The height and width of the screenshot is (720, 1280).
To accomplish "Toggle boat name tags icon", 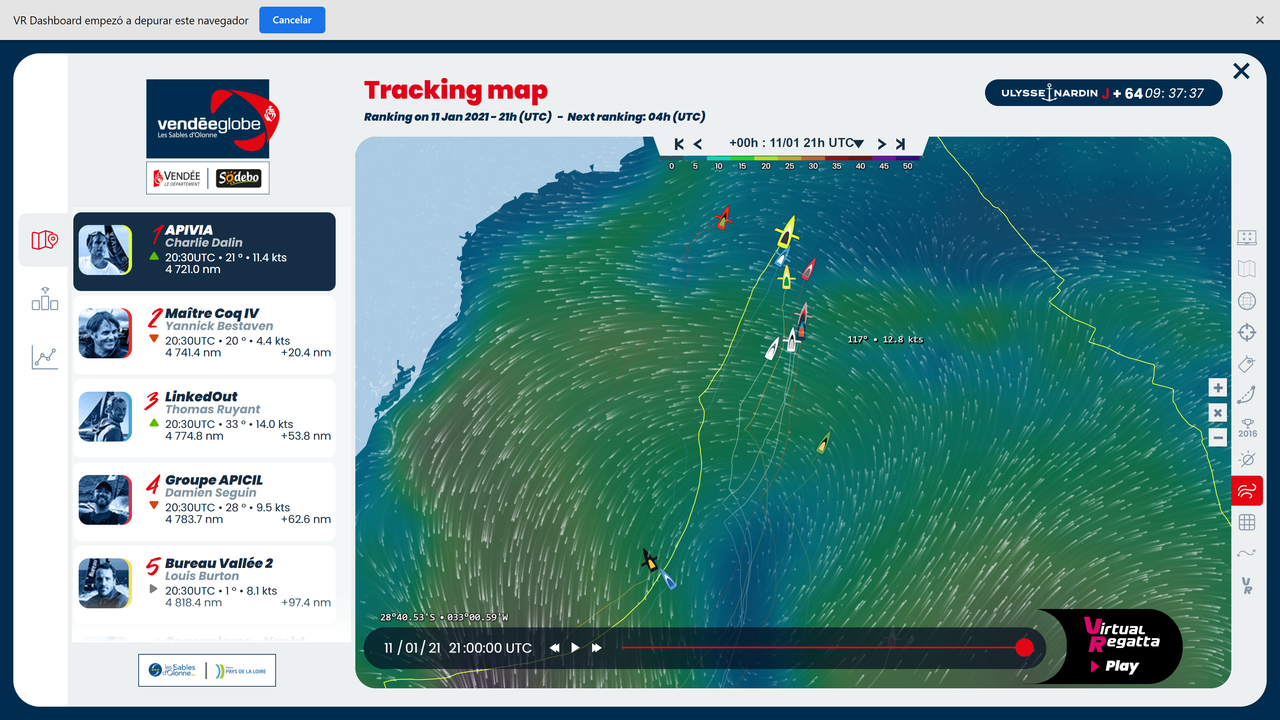I will tap(1247, 364).
